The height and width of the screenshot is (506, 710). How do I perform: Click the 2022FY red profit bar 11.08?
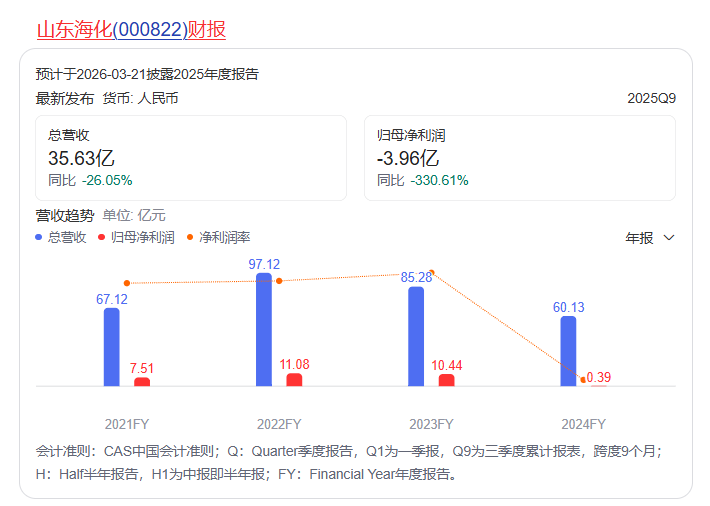294,380
